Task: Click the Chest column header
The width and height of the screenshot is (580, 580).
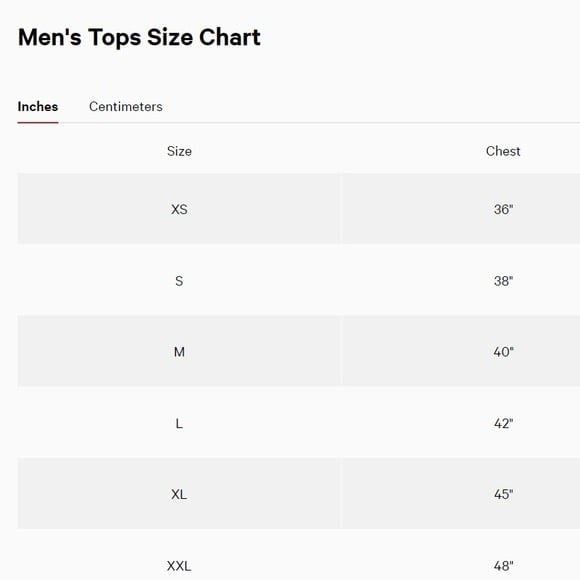Action: coord(503,151)
